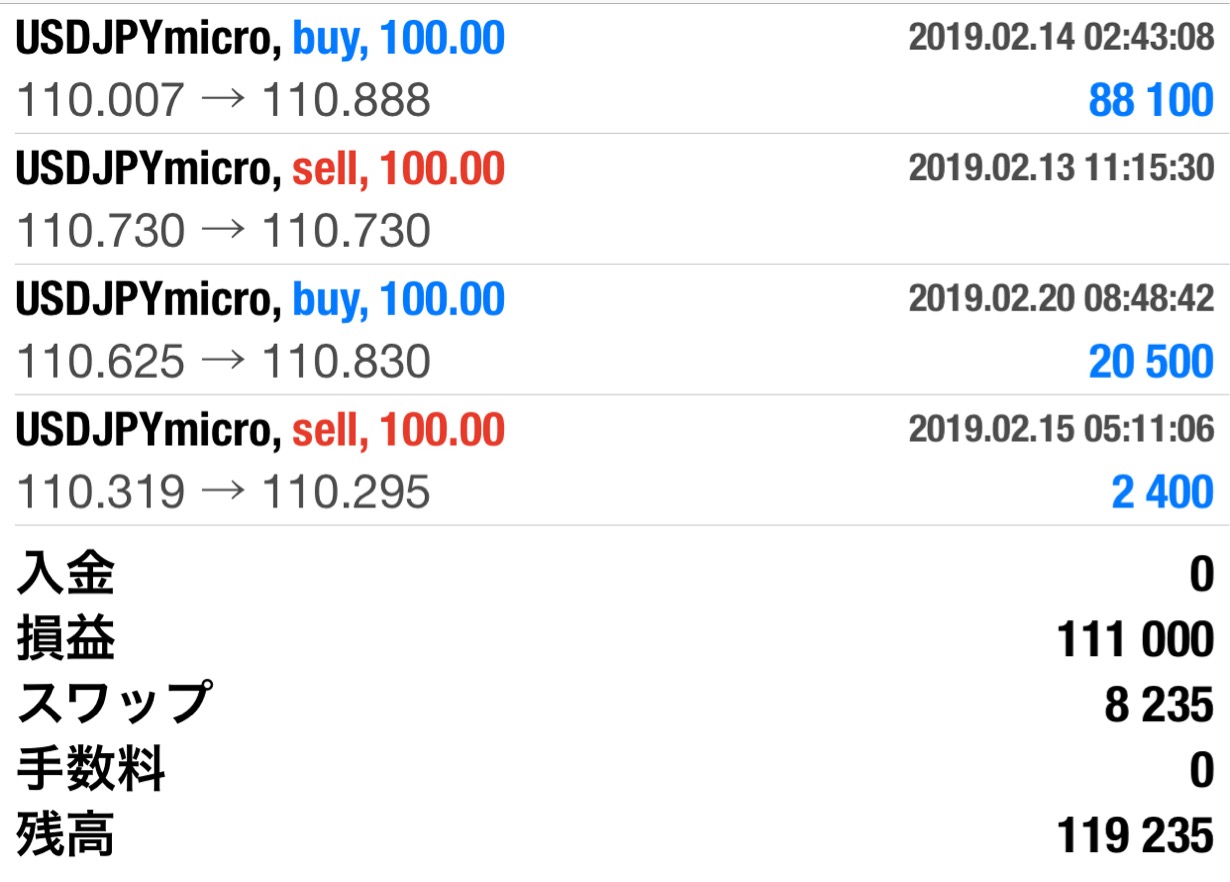Tap the 2019.02.20 08:48:42 timestamp
The width and height of the screenshot is (1230, 882).
click(1061, 298)
